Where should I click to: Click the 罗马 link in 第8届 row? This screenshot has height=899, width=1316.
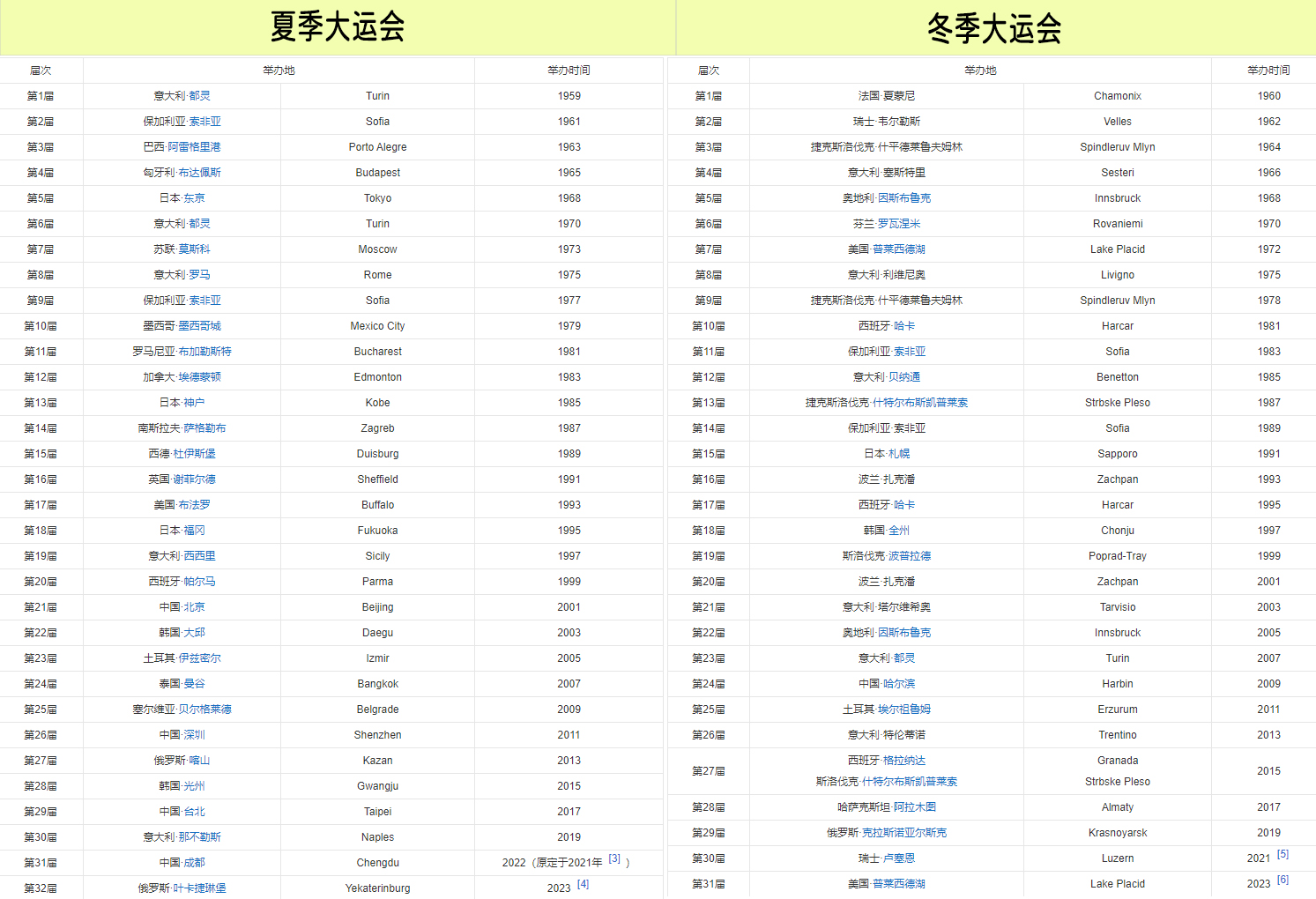pyautogui.click(x=200, y=275)
